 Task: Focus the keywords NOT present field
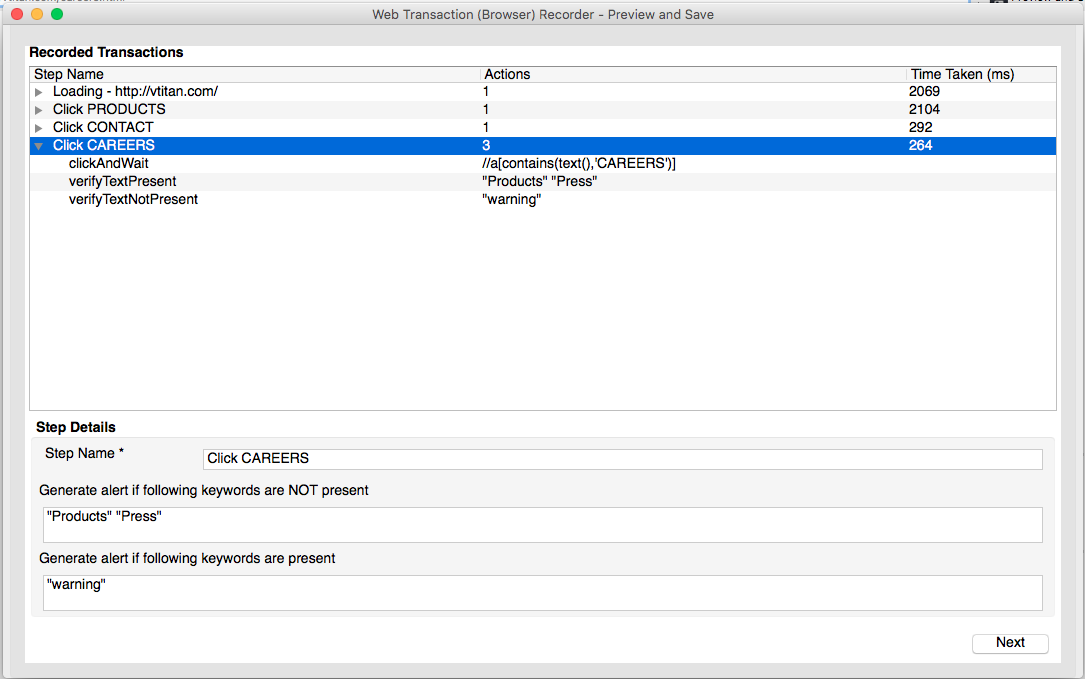542,525
